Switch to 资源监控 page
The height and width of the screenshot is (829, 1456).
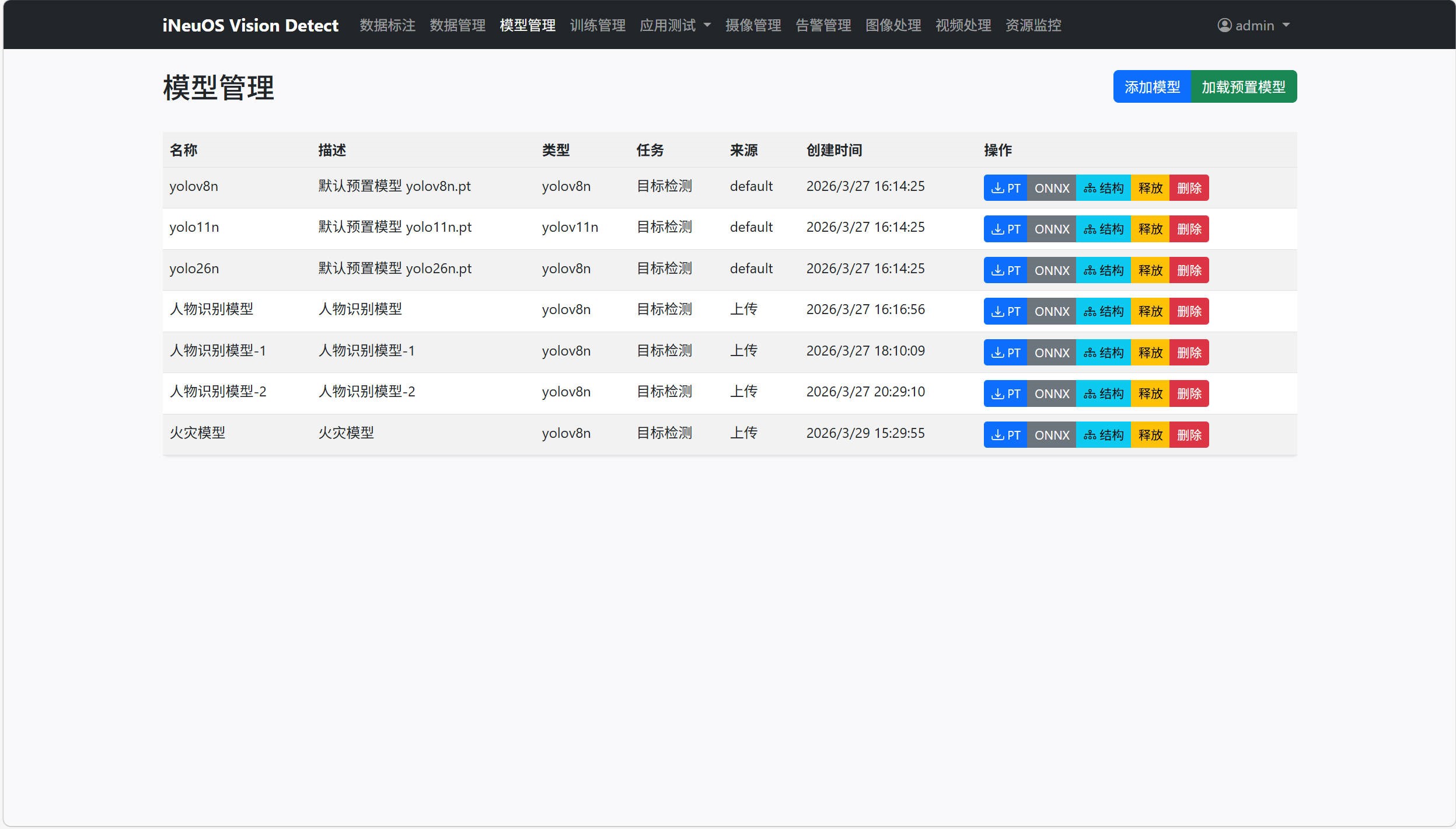pos(1033,25)
